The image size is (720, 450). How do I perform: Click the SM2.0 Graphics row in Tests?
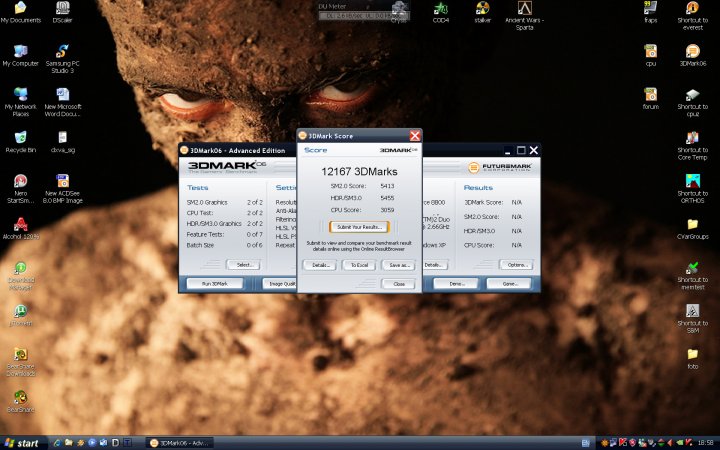[x=225, y=202]
